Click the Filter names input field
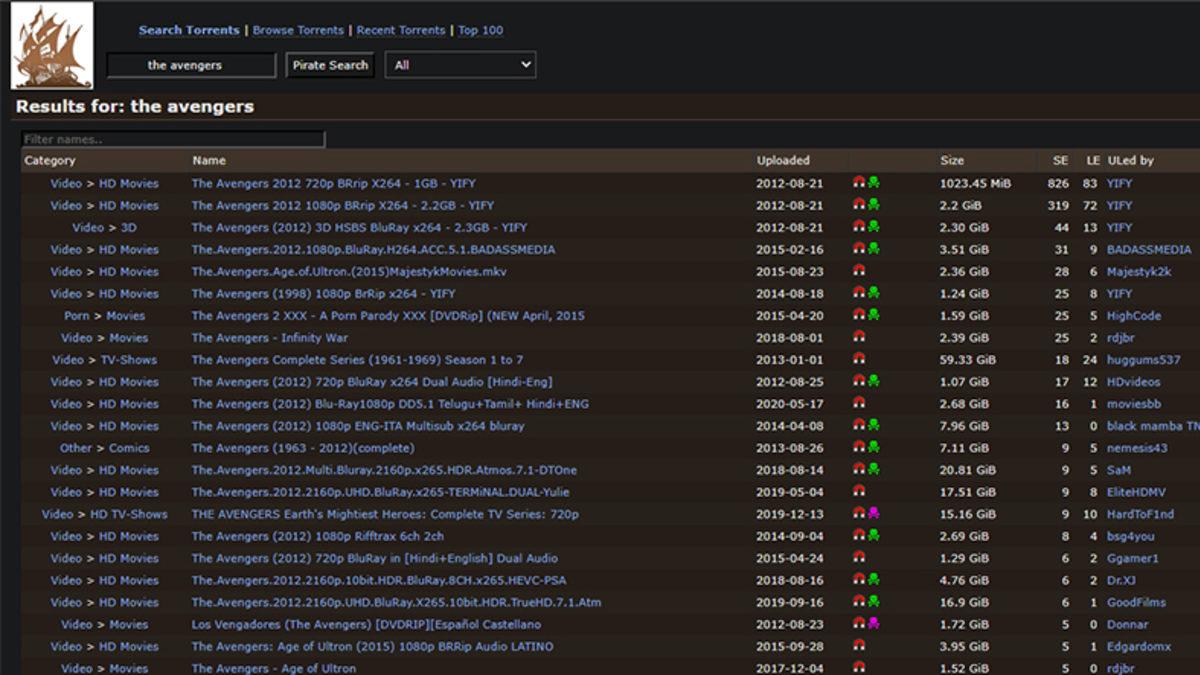 point(173,139)
